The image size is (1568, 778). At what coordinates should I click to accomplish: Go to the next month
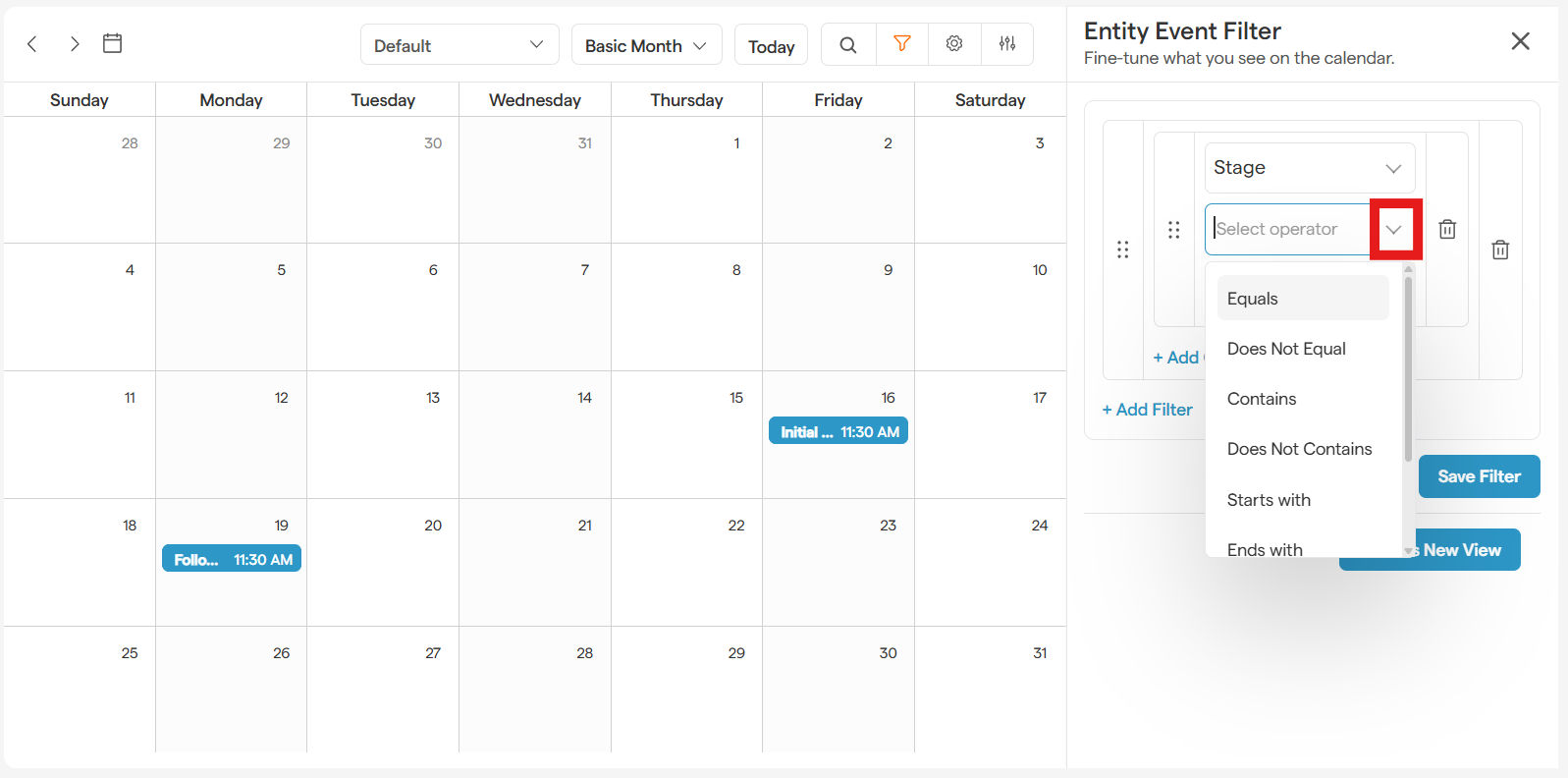(75, 44)
